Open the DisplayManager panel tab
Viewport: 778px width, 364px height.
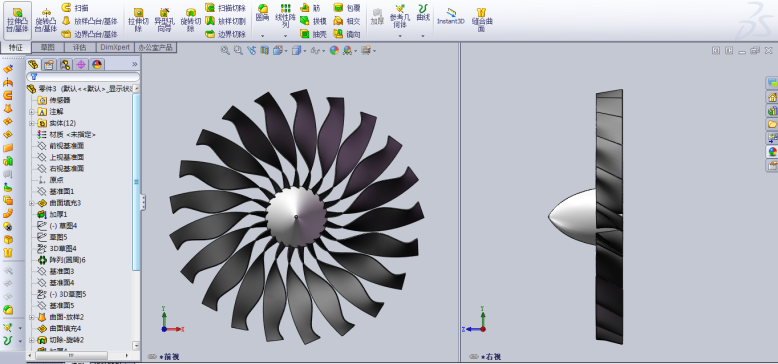[97, 64]
